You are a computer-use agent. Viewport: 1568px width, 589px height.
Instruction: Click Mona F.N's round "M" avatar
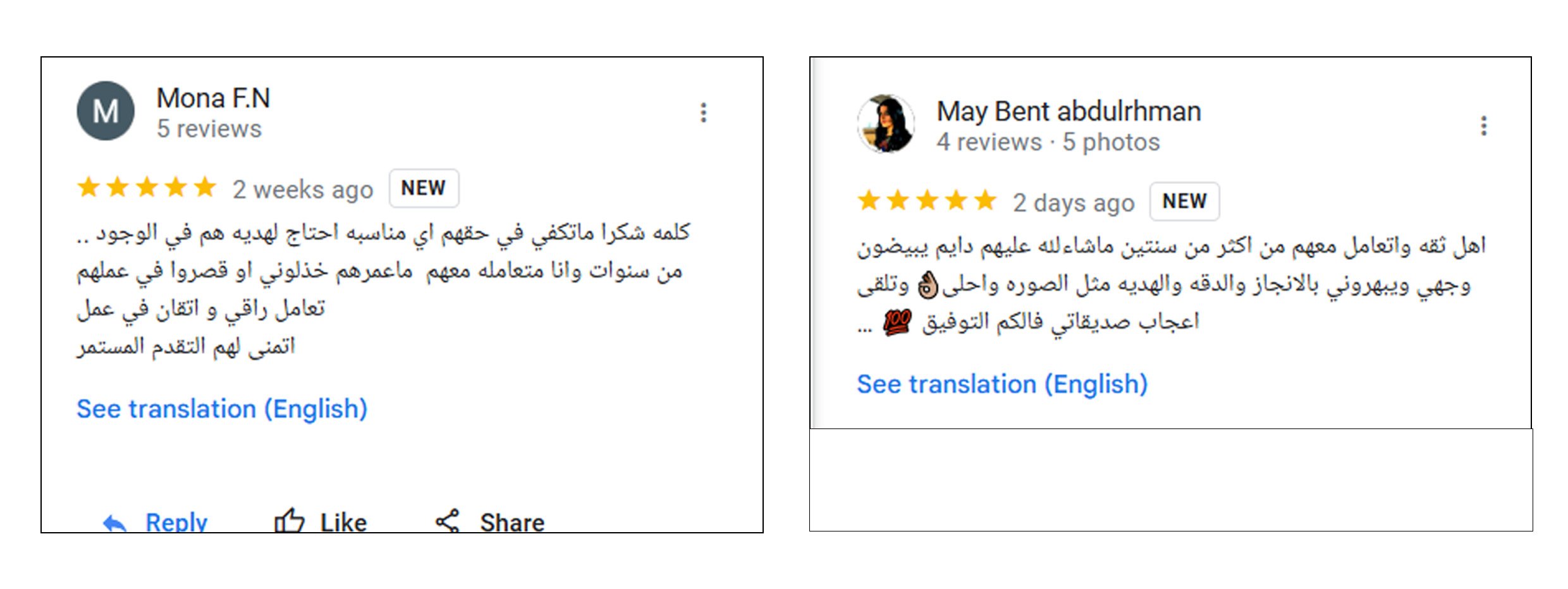[106, 111]
